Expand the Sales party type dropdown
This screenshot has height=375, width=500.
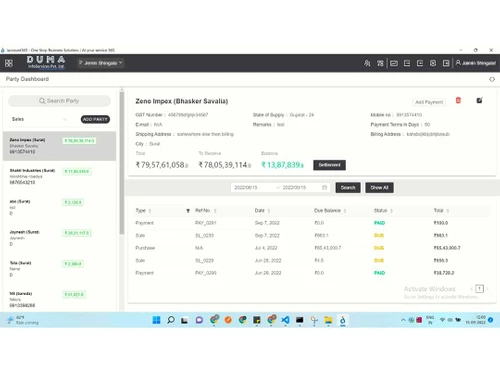pyautogui.click(x=39, y=119)
